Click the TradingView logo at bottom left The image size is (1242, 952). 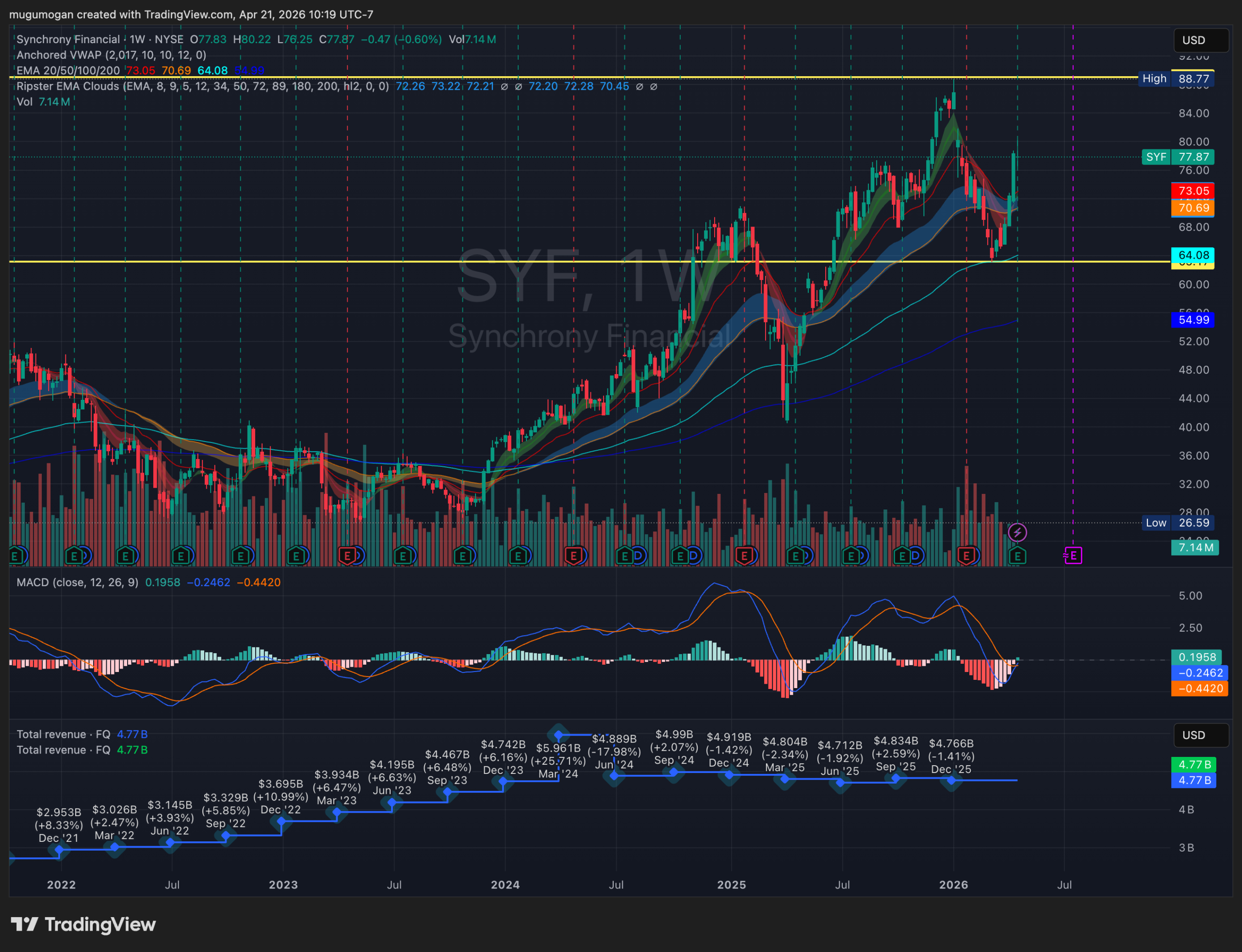83,924
